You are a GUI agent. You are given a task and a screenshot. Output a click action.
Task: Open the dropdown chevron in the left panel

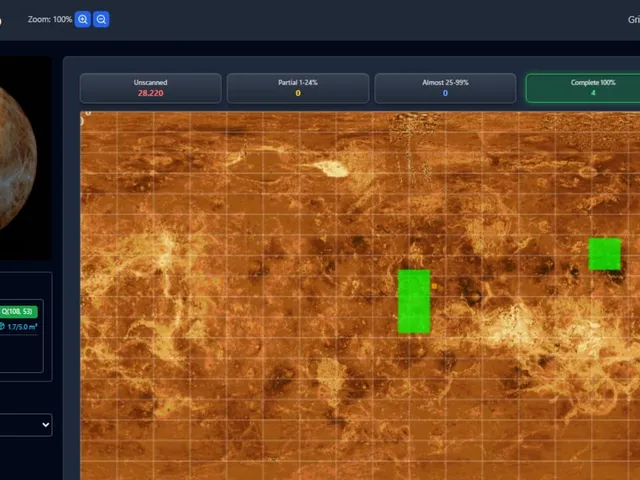click(x=46, y=425)
